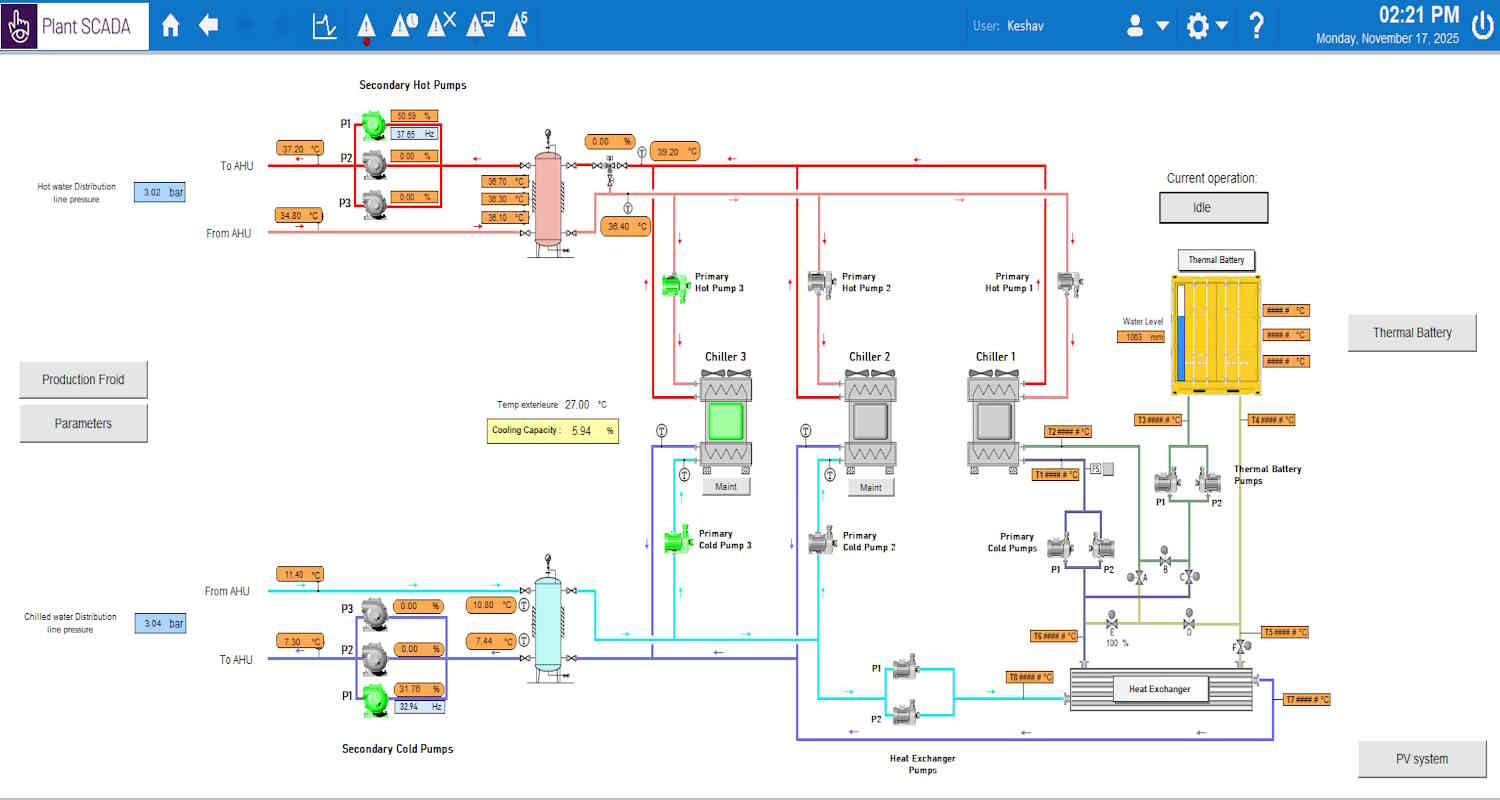
Task: Open active alarms with red indicator
Action: click(366, 26)
